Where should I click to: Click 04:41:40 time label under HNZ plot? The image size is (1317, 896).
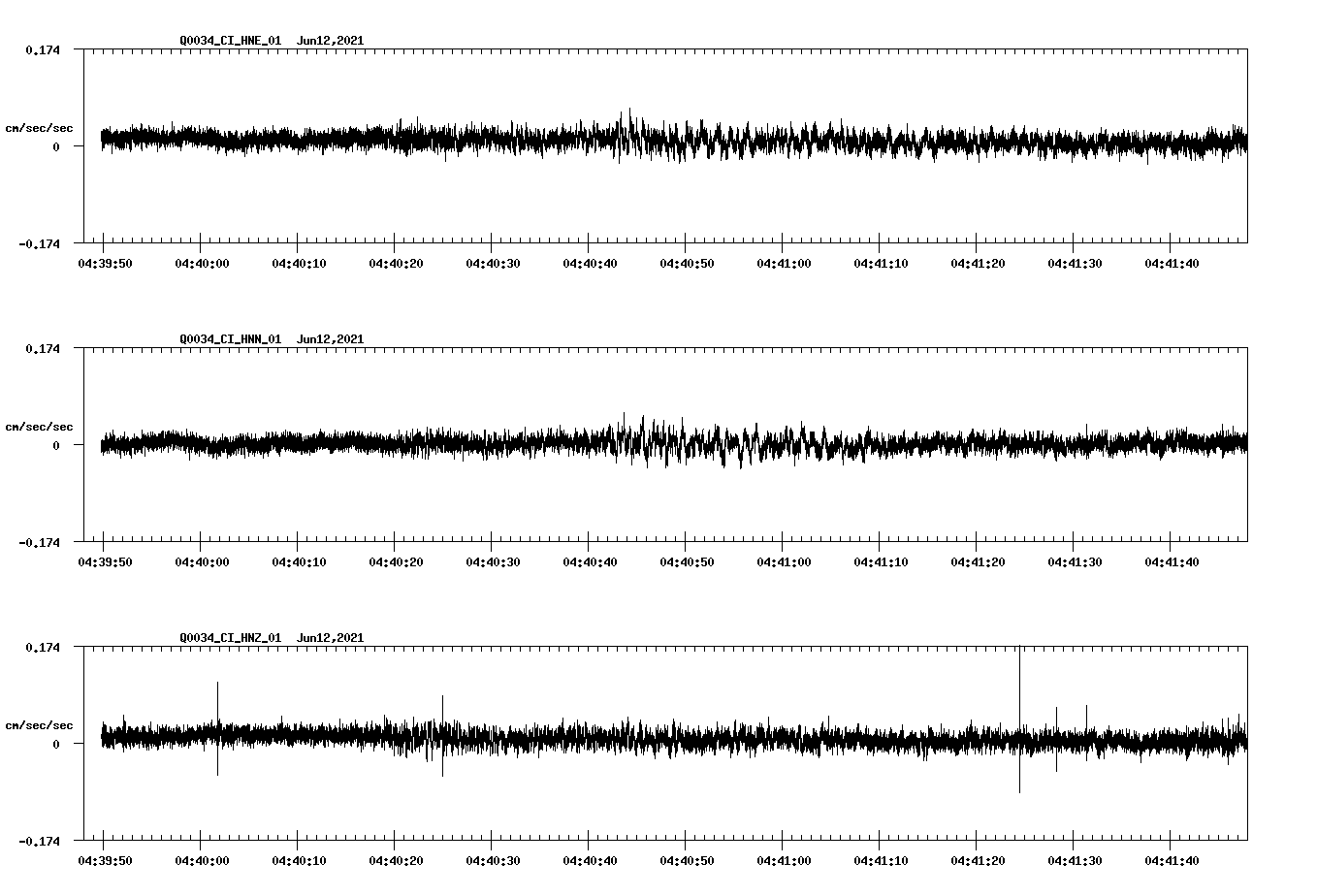coord(1172,861)
